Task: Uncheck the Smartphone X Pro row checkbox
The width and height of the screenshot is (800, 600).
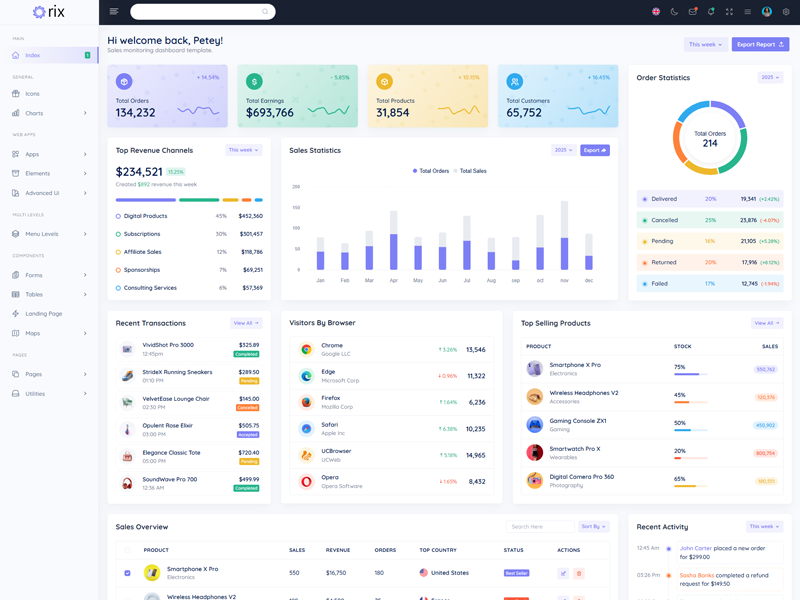Action: point(127,573)
